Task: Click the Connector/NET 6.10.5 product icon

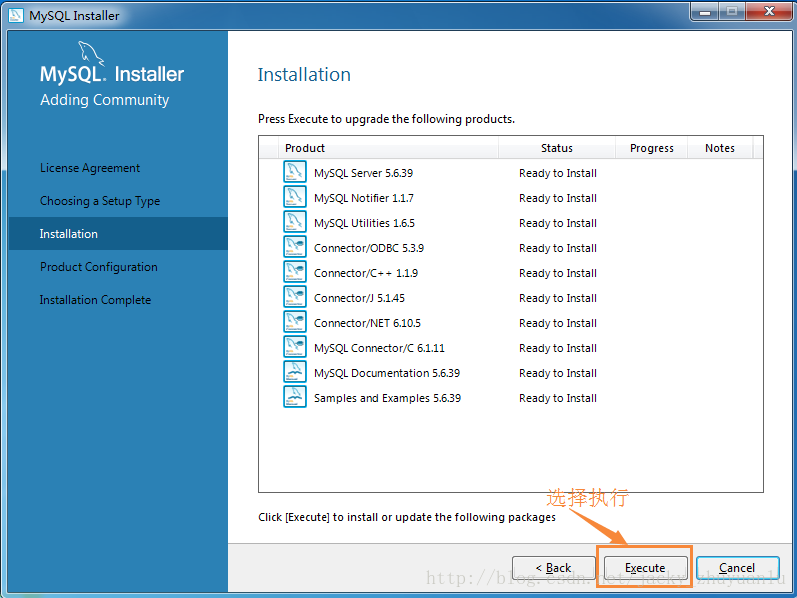Action: pyautogui.click(x=295, y=321)
